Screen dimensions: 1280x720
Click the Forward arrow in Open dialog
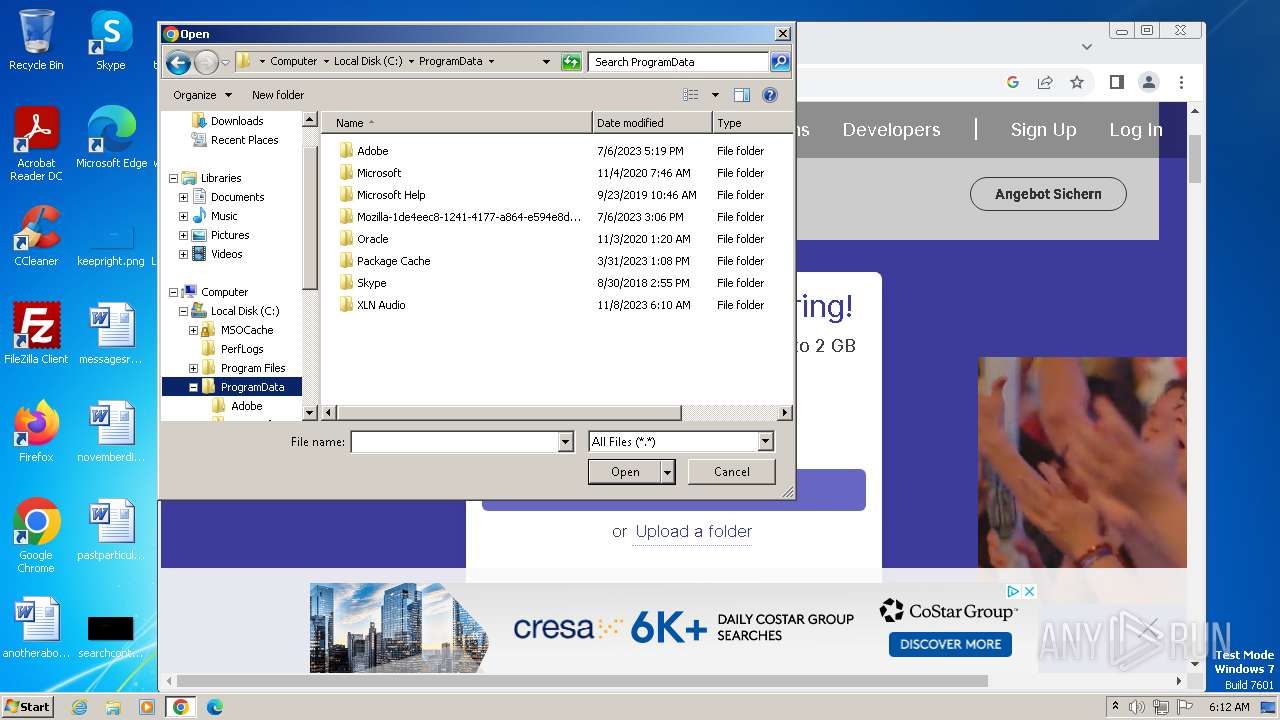click(206, 62)
